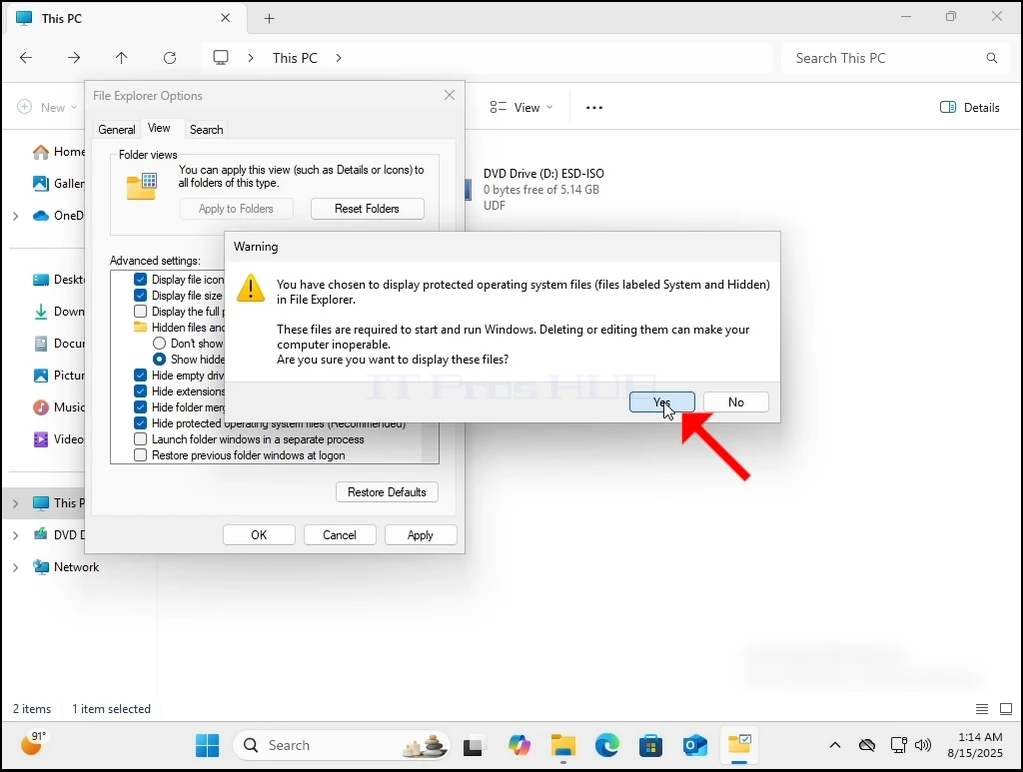The height and width of the screenshot is (772, 1023).
Task: Open the Search tab in File Explorer Options
Action: [206, 129]
